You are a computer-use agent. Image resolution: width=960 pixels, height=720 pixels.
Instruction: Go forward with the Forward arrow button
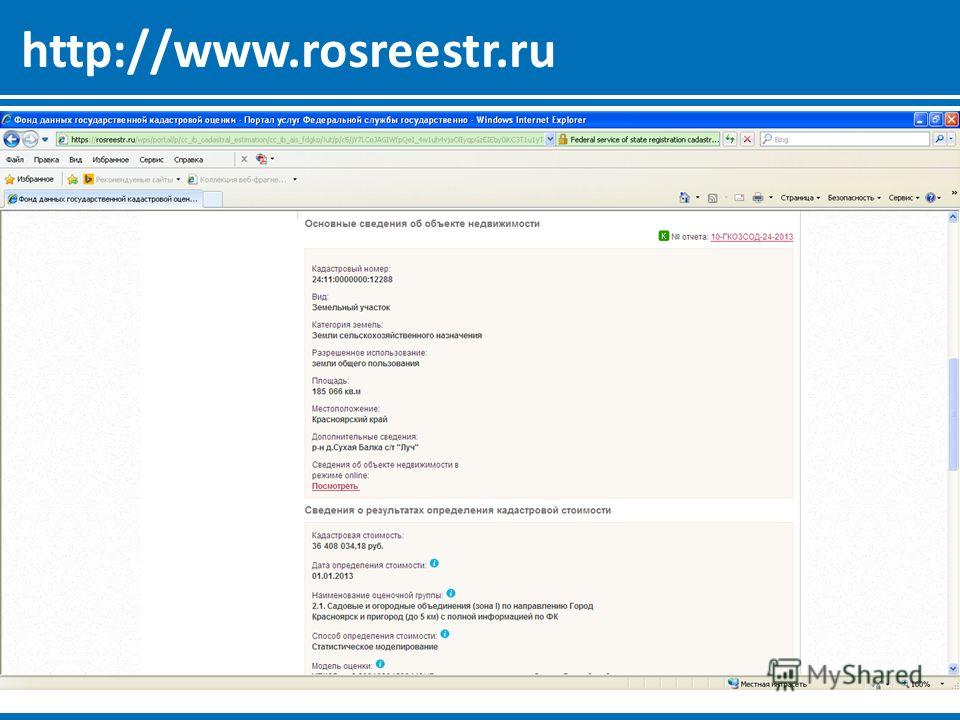29,140
